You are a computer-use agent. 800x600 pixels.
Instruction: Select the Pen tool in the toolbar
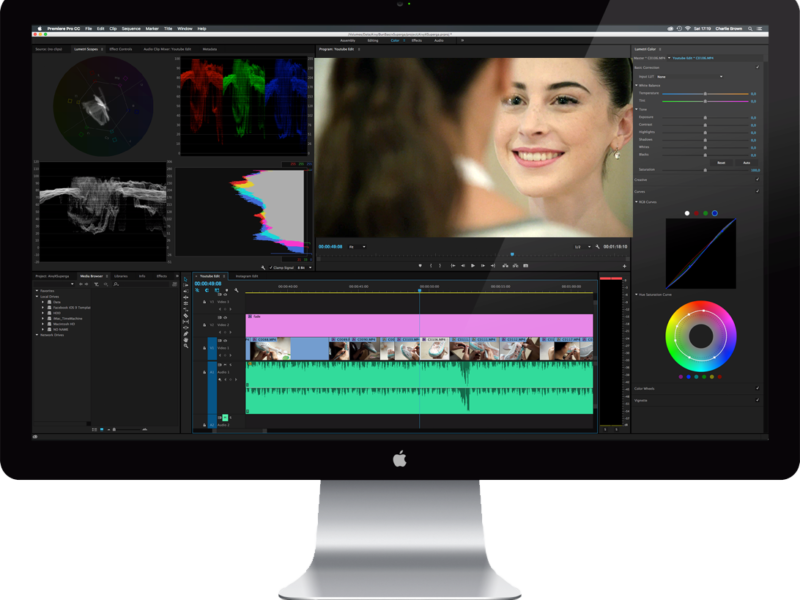tap(186, 332)
